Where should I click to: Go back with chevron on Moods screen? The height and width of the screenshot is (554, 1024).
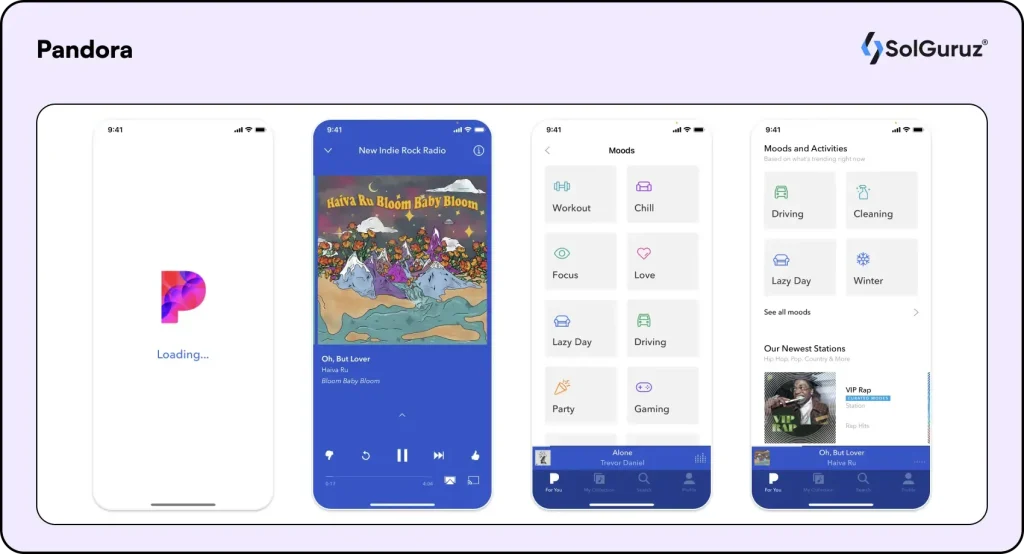[547, 150]
